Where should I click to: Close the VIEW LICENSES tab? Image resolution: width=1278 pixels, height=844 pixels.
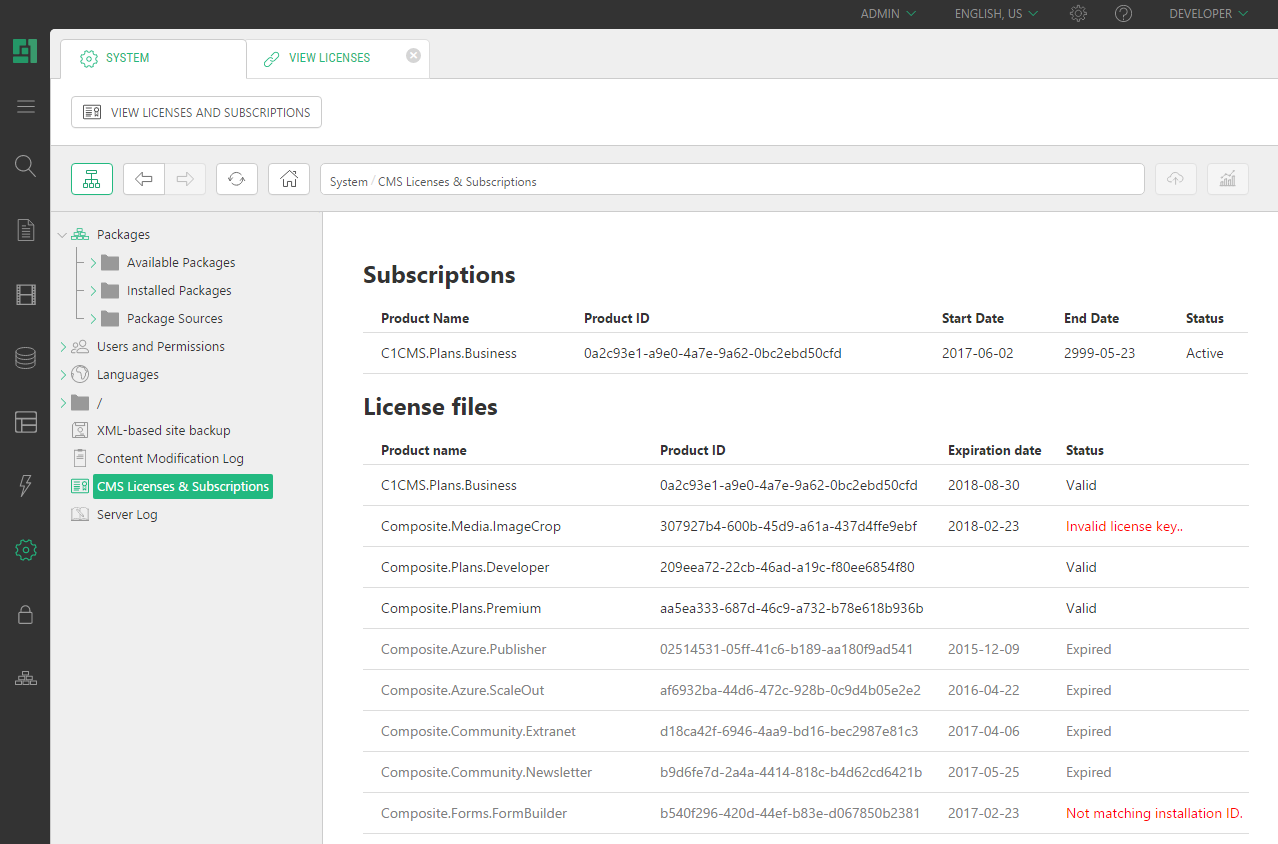(413, 56)
